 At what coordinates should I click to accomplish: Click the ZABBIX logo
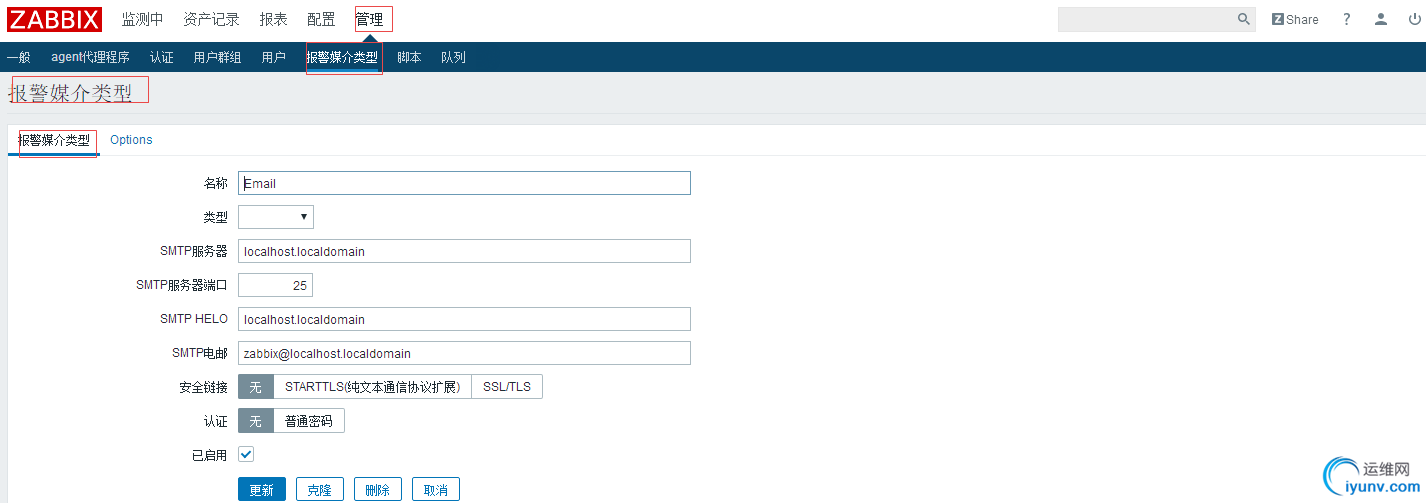(x=54, y=19)
